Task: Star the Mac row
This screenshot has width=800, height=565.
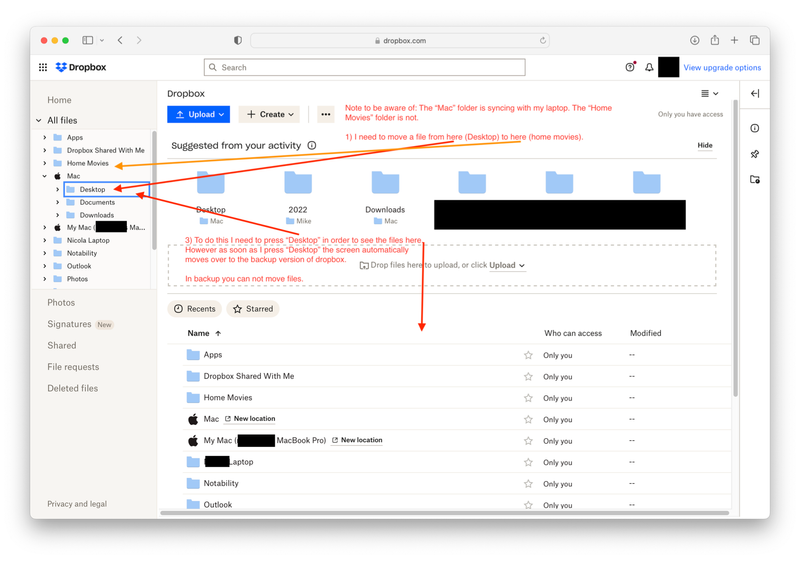Action: click(x=528, y=419)
